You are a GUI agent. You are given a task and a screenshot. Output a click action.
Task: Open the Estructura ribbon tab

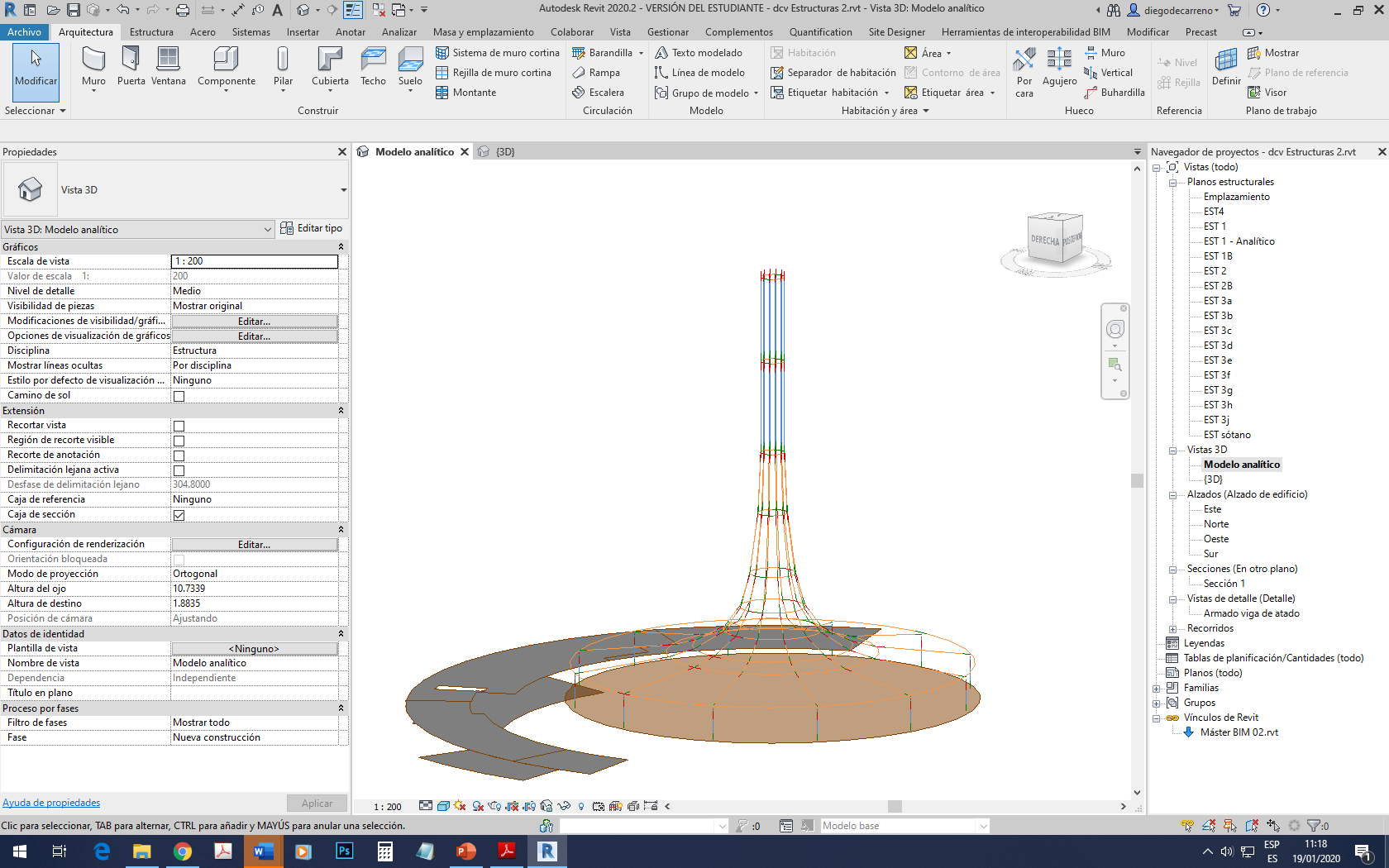pos(151,32)
